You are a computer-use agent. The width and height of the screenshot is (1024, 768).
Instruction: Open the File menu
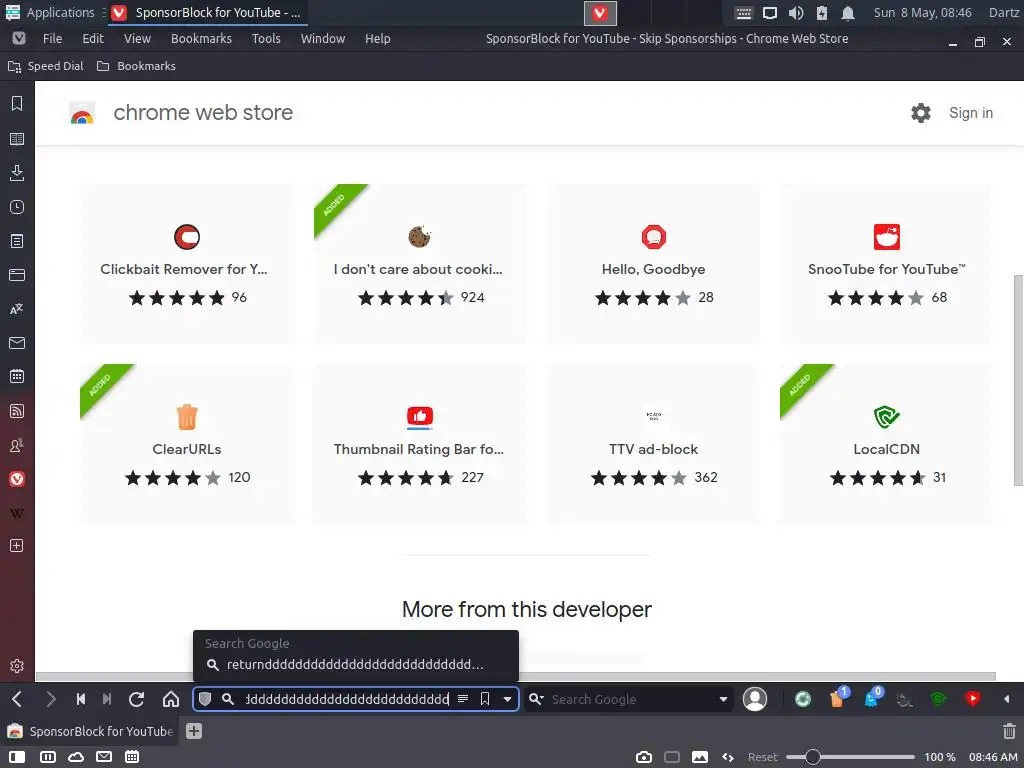point(52,39)
